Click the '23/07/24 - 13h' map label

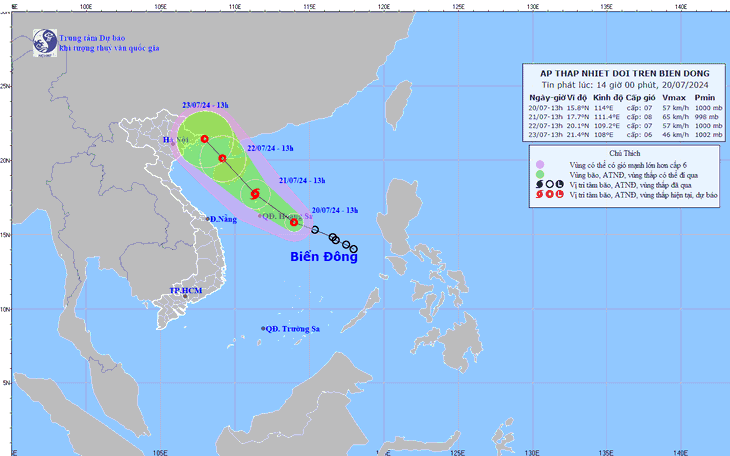[x=205, y=105]
